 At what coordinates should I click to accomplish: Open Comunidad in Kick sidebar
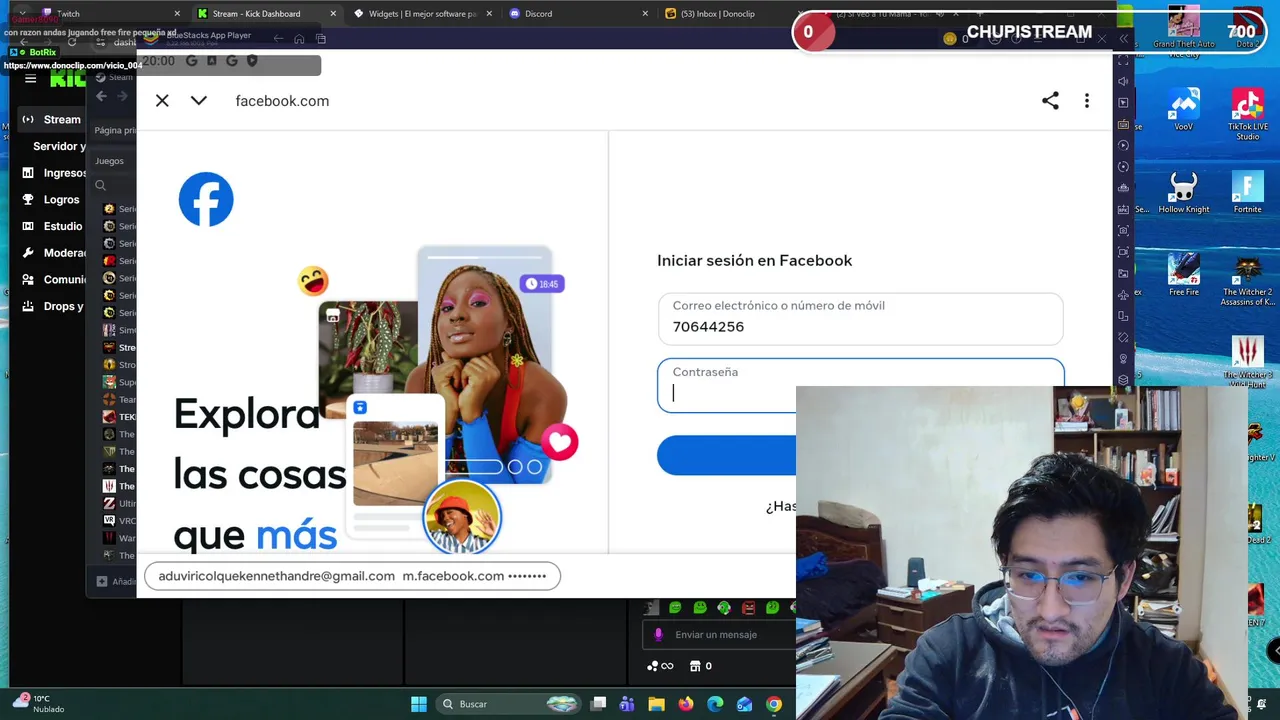pos(52,279)
